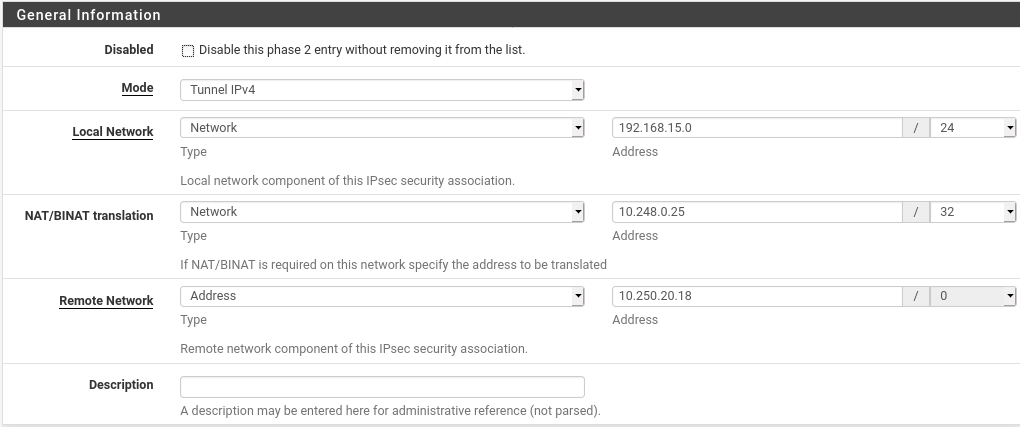
Task: Open the Remote Network type dropdown
Action: (x=381, y=296)
